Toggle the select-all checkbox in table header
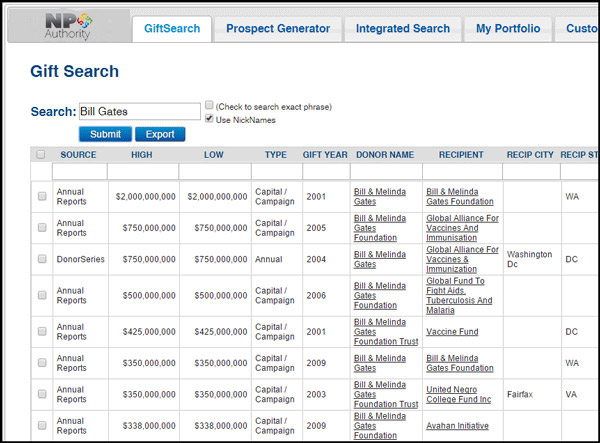600x443 pixels. 41,155
